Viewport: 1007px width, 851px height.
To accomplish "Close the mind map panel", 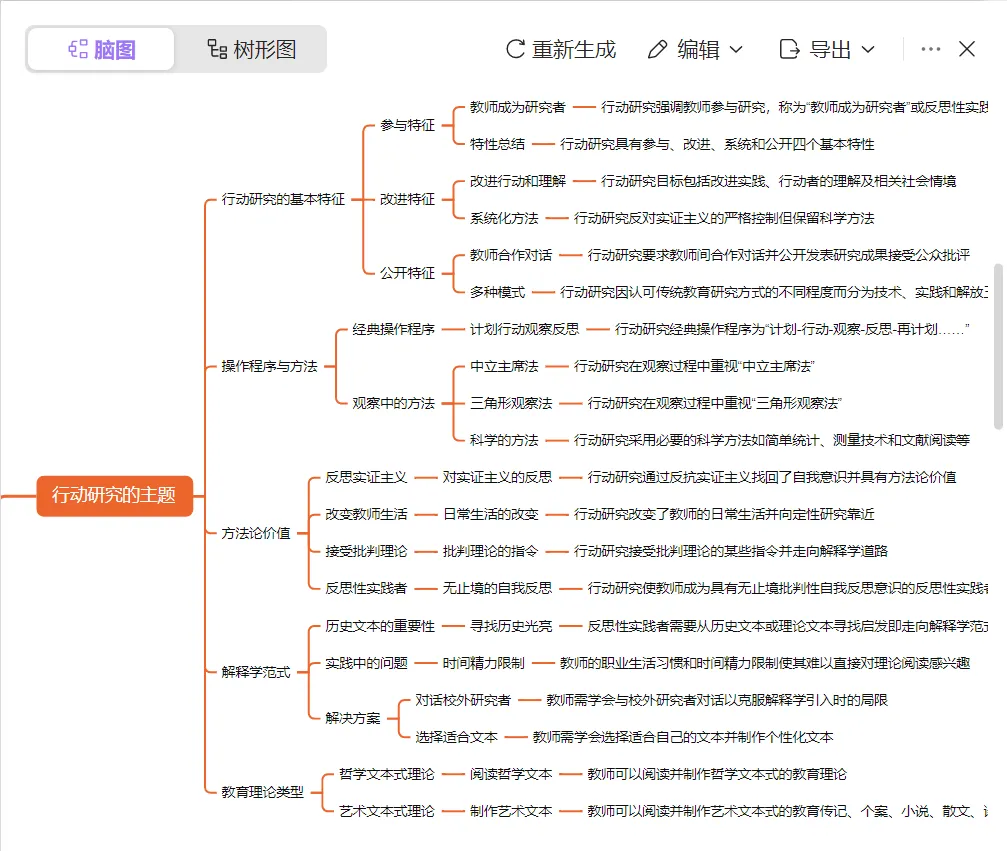I will click(x=967, y=49).
